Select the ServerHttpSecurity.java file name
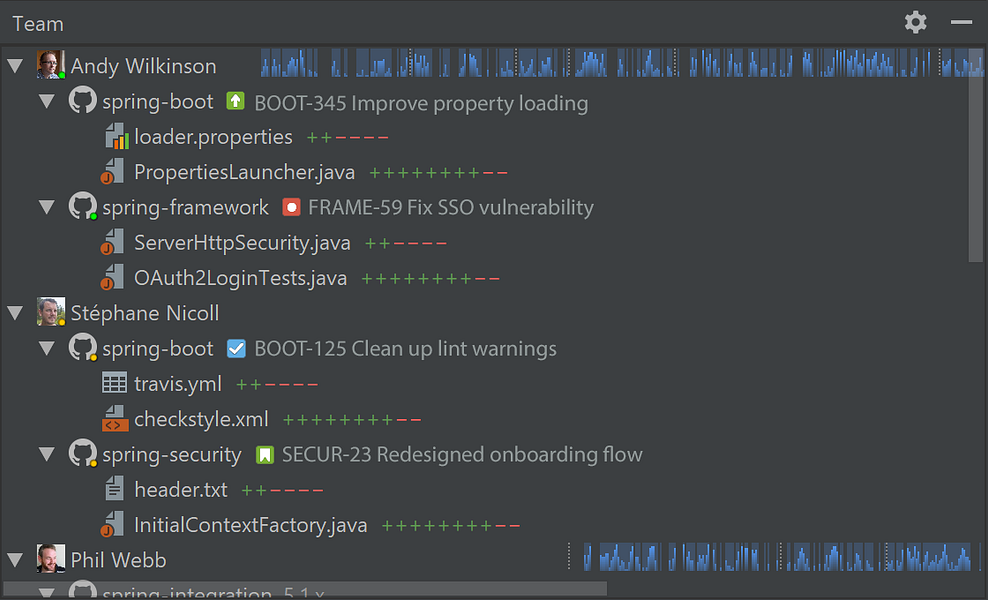The image size is (988, 600). point(242,243)
